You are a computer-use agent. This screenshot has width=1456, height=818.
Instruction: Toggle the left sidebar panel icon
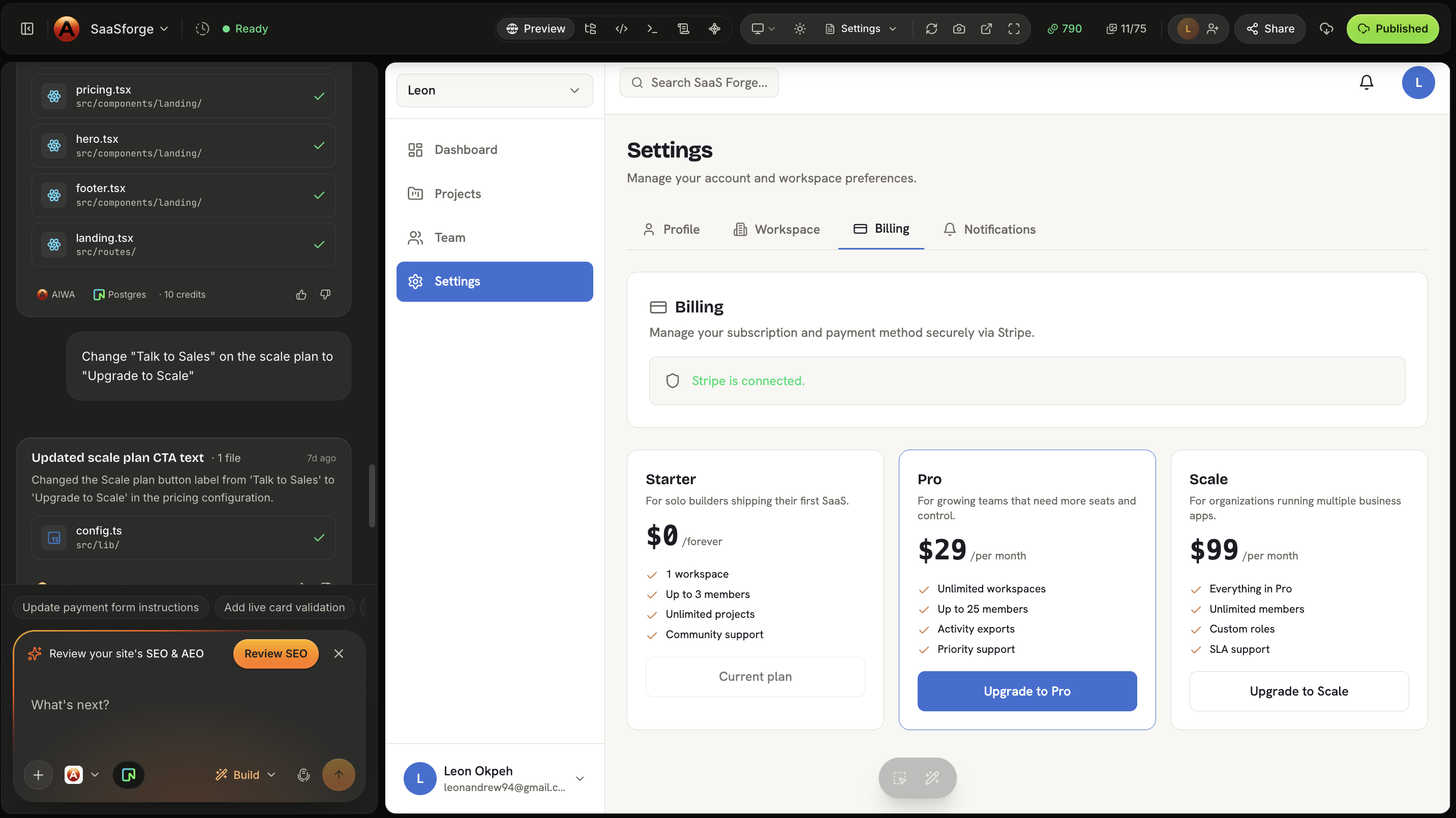tap(27, 29)
